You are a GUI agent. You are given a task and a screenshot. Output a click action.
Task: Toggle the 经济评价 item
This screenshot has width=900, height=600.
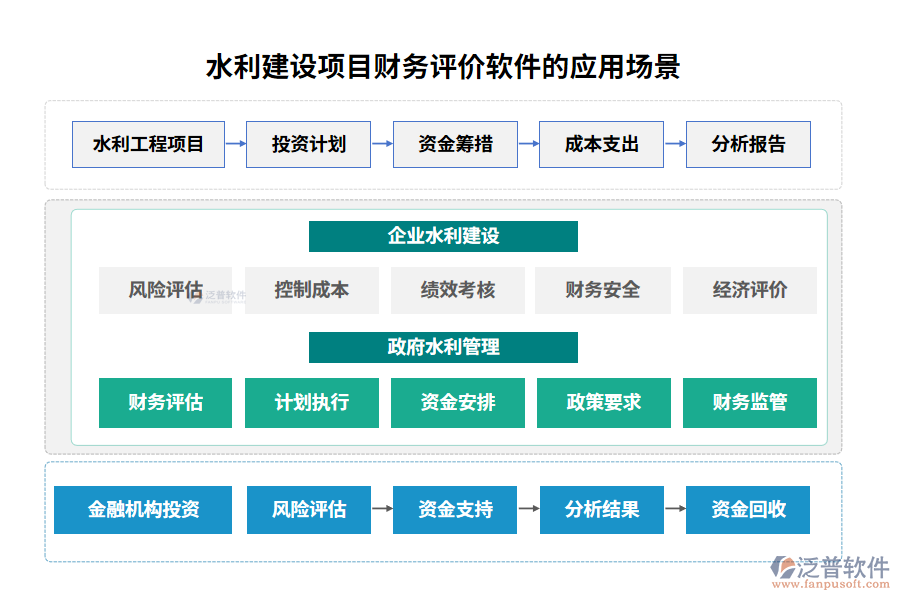pyautogui.click(x=750, y=290)
